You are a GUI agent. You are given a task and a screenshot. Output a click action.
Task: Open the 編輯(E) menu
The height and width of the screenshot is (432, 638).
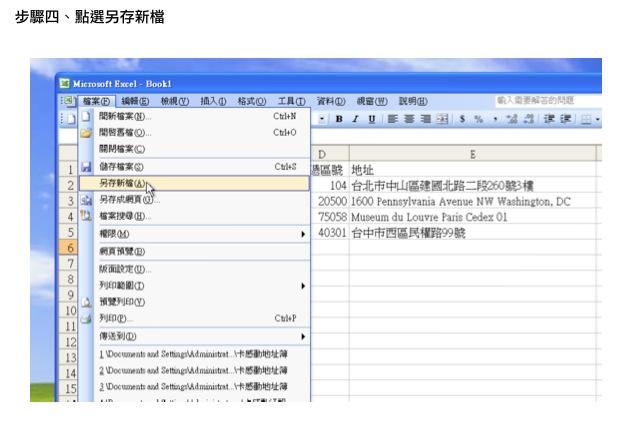(x=135, y=101)
